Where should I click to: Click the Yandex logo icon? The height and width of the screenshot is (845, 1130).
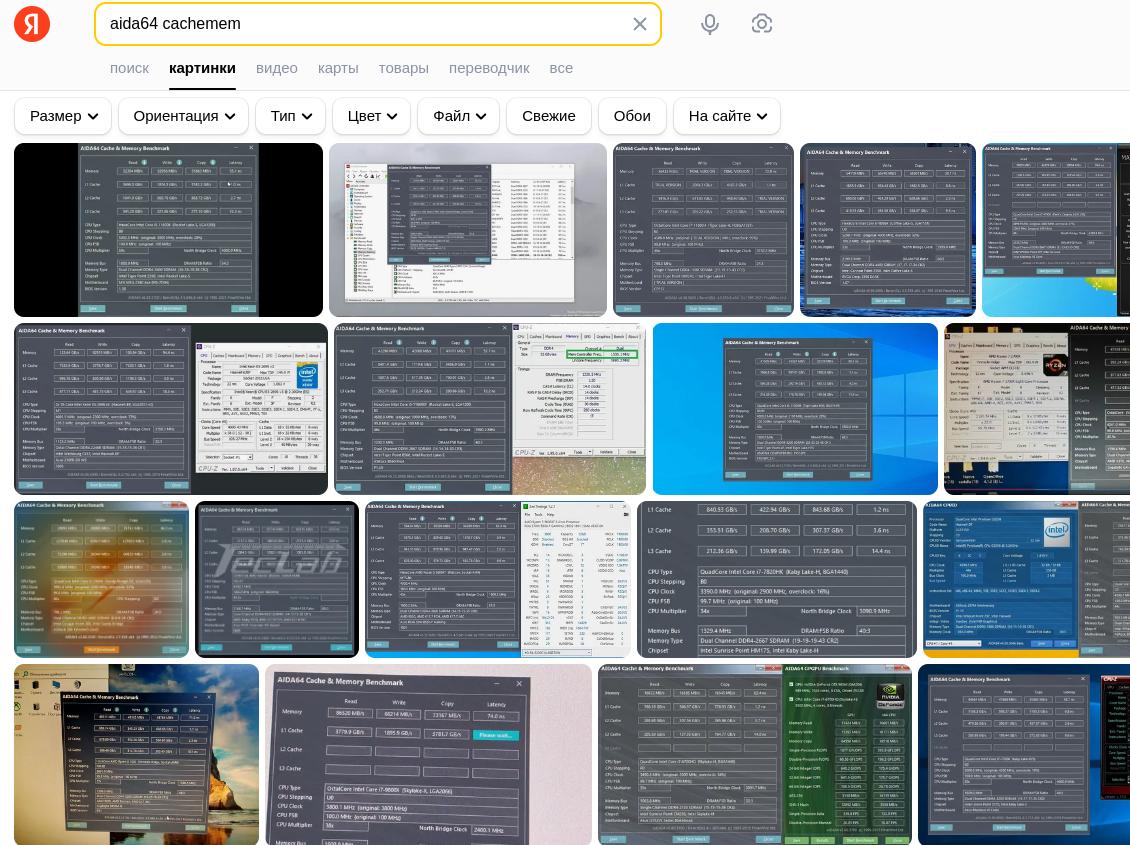point(32,24)
